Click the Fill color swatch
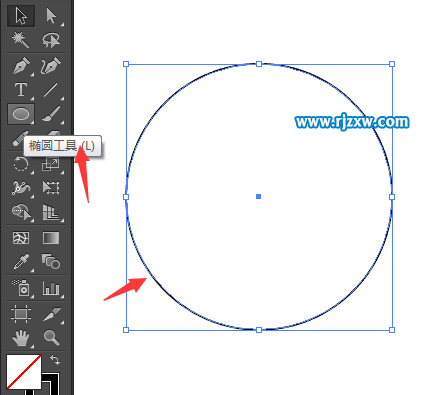The width and height of the screenshot is (435, 395). tap(24, 372)
